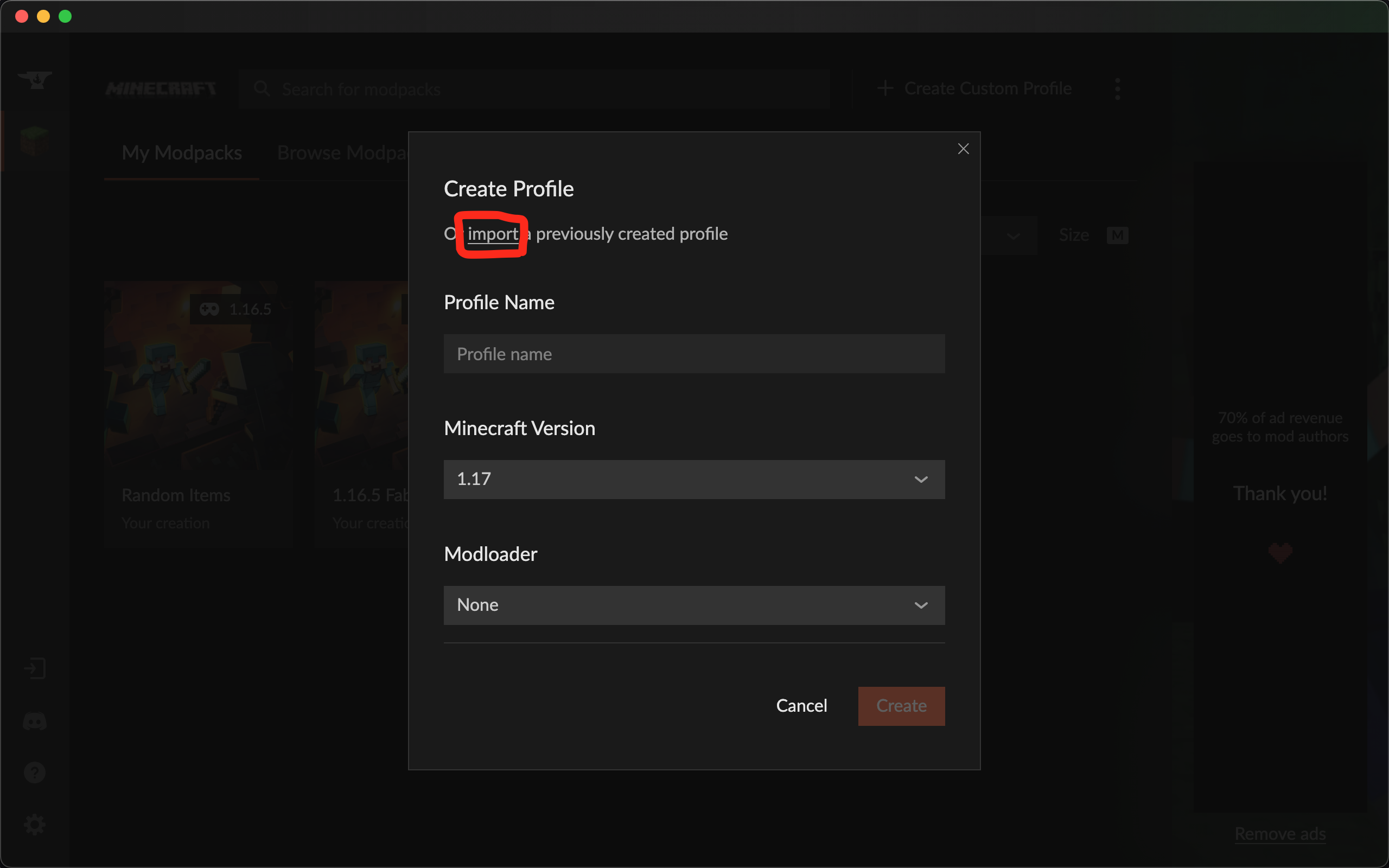Click Cancel in the Create Profile dialog

click(x=801, y=706)
